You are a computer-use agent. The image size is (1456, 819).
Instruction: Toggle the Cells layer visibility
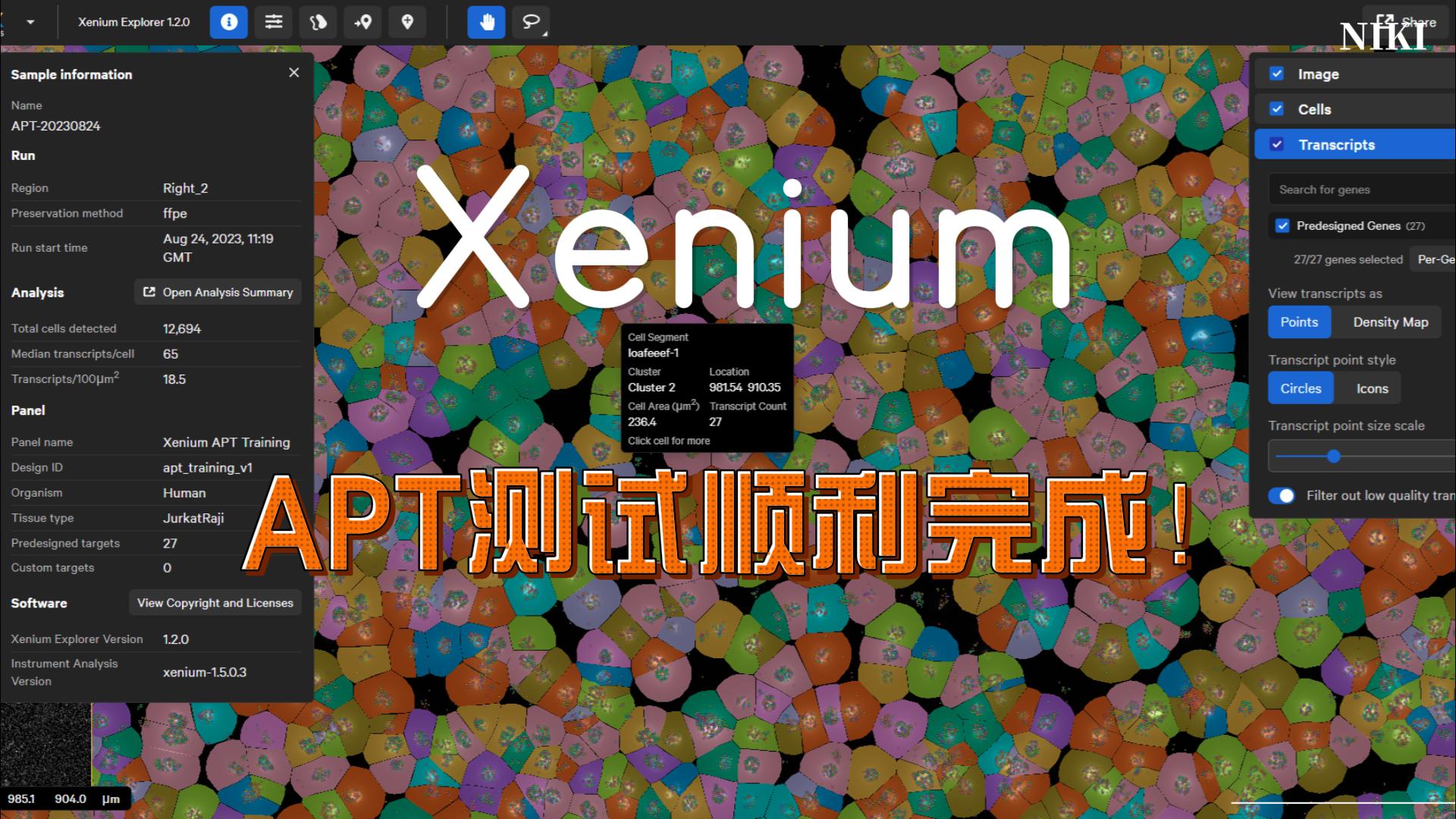[1277, 109]
